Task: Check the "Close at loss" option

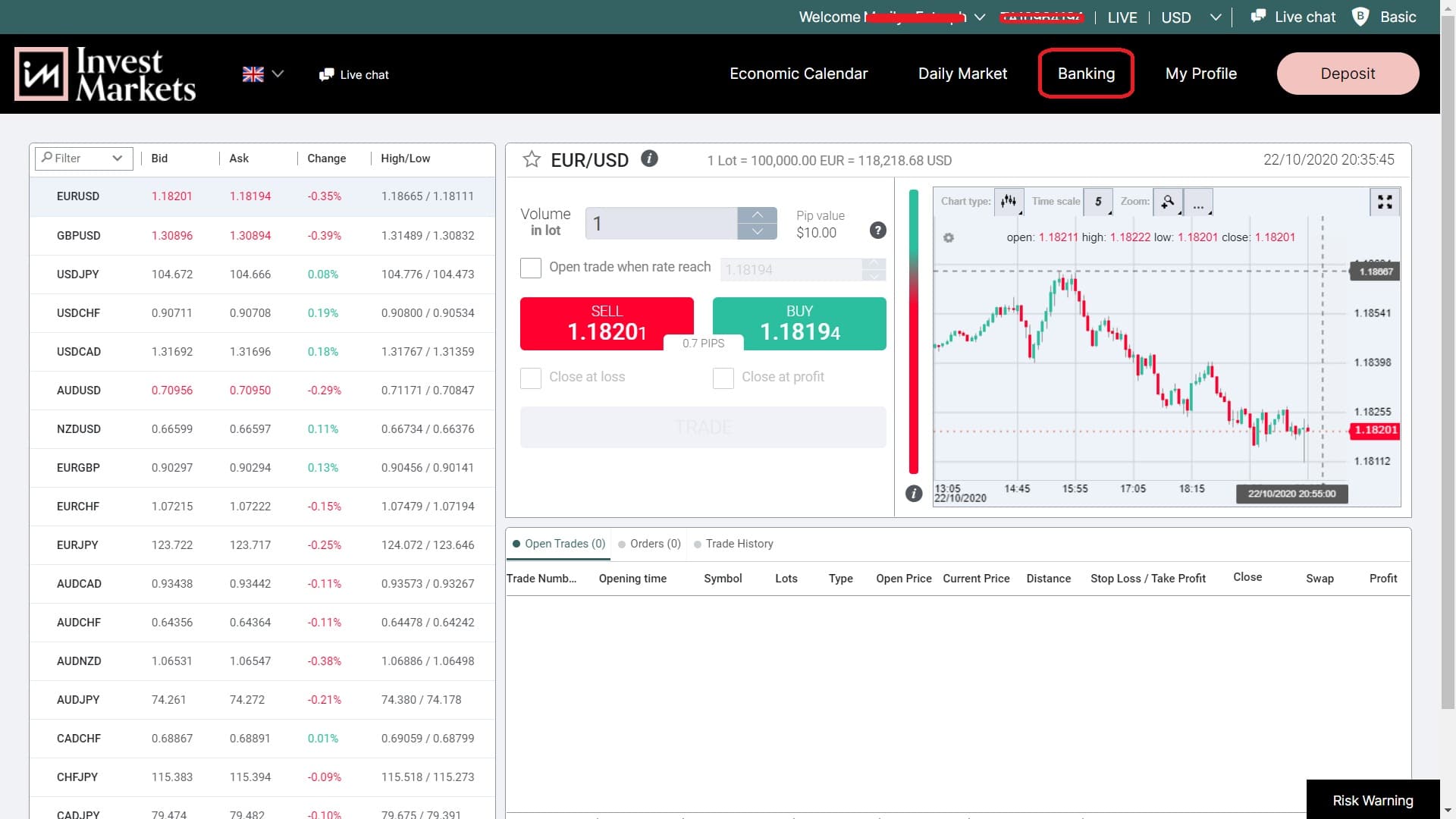Action: (x=530, y=378)
